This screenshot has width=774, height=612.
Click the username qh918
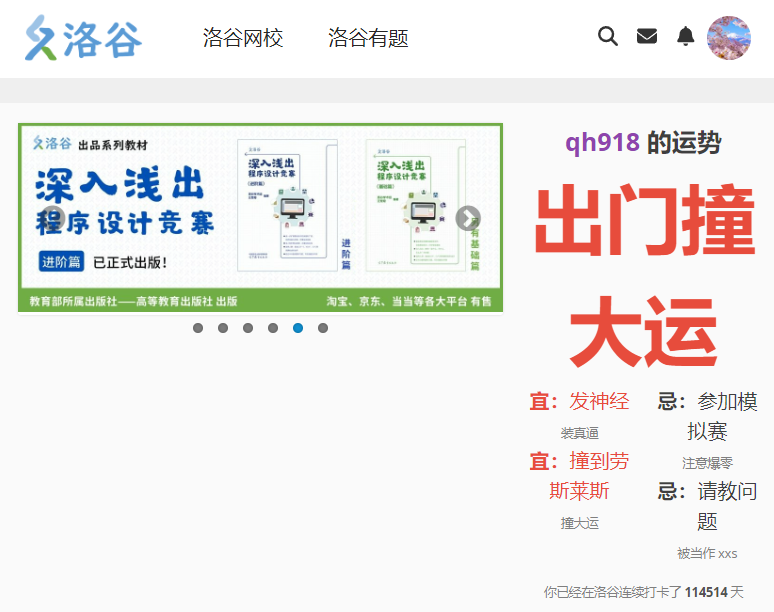(602, 143)
